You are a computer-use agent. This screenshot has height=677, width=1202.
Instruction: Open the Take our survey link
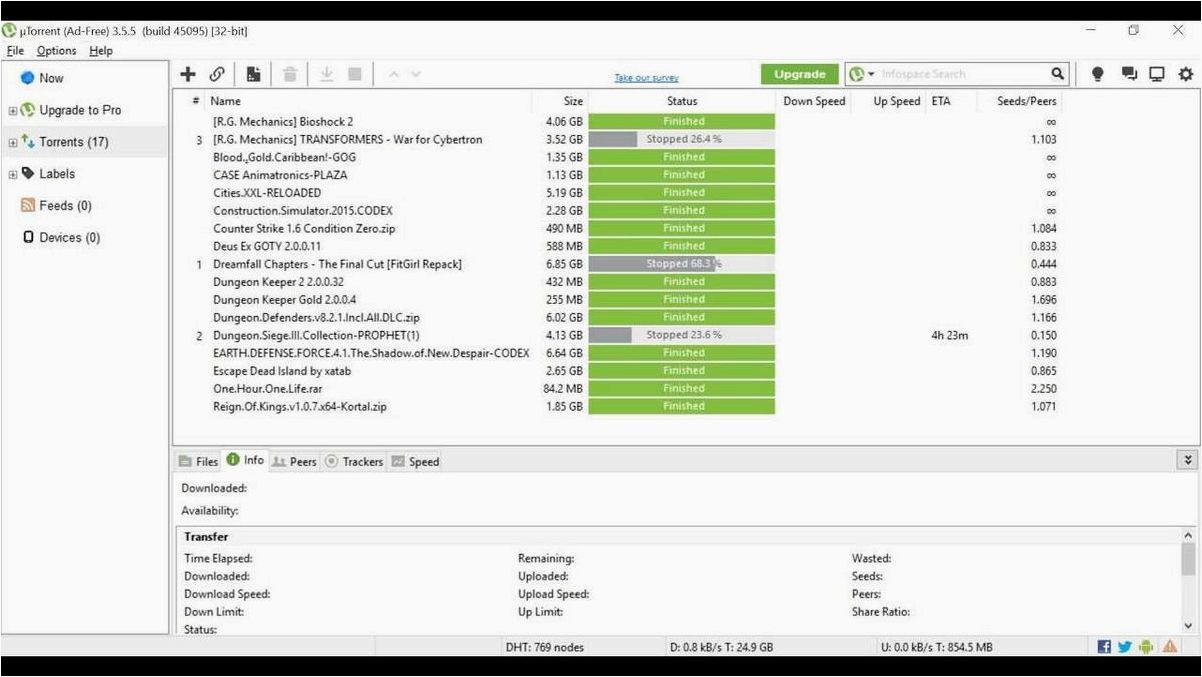(x=646, y=78)
